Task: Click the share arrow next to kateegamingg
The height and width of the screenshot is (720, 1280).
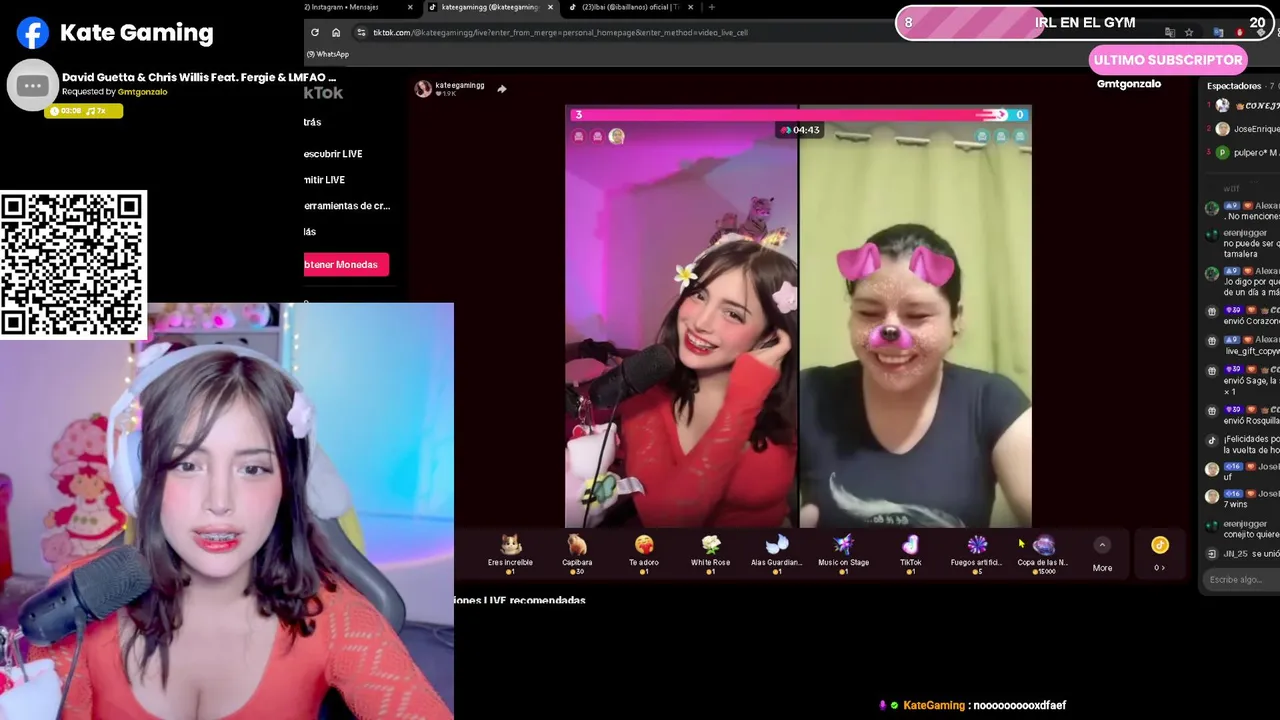Action: pos(502,89)
